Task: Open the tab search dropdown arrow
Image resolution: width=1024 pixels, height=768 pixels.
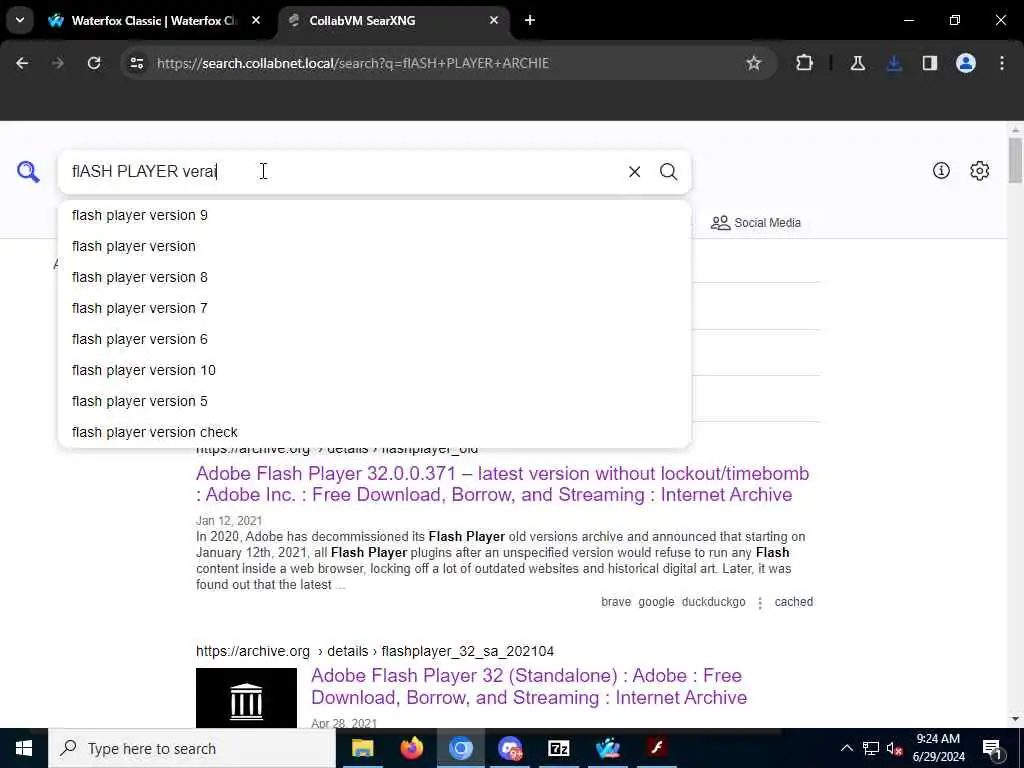Action: (20, 20)
